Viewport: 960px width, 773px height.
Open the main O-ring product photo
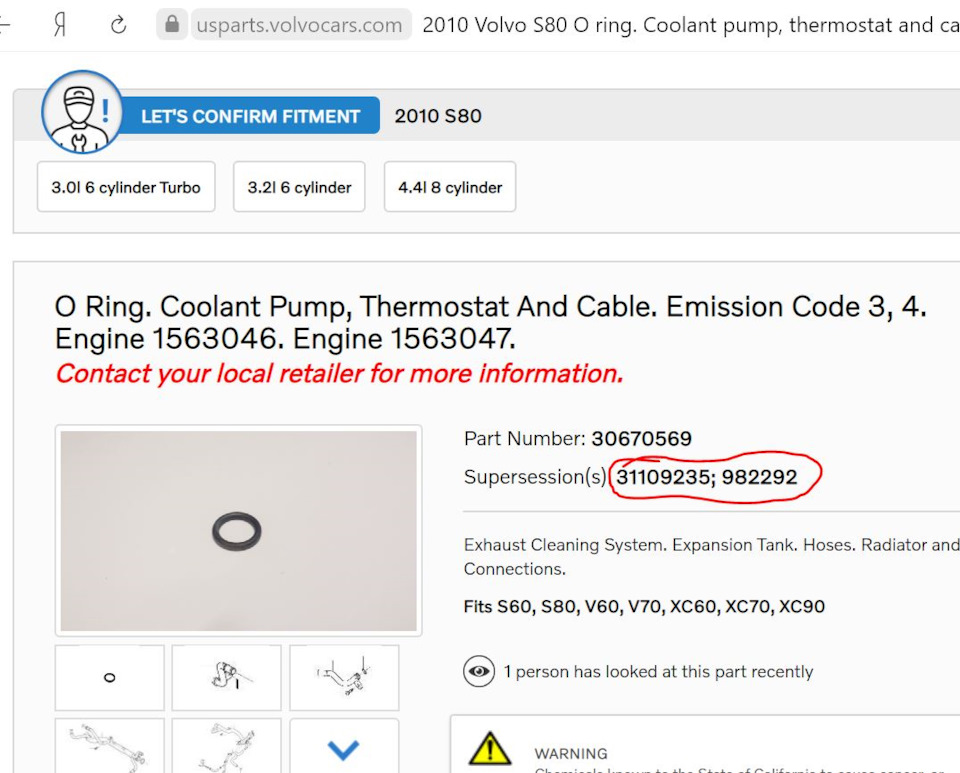coord(238,531)
